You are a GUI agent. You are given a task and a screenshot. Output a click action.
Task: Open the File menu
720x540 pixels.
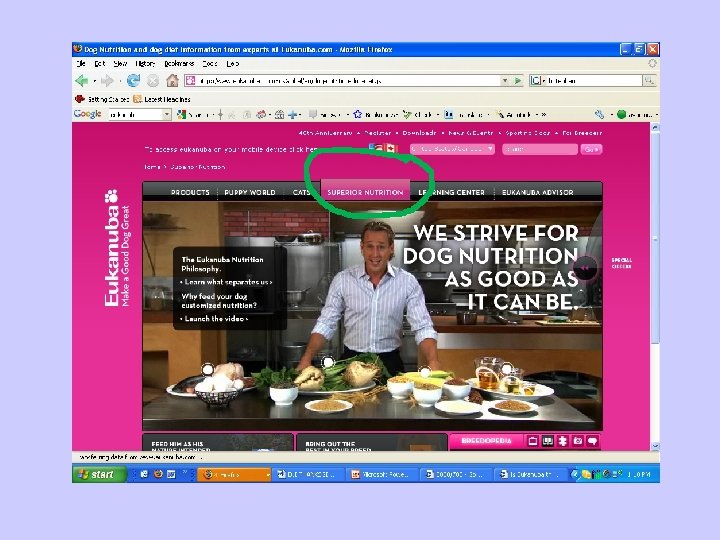point(81,63)
